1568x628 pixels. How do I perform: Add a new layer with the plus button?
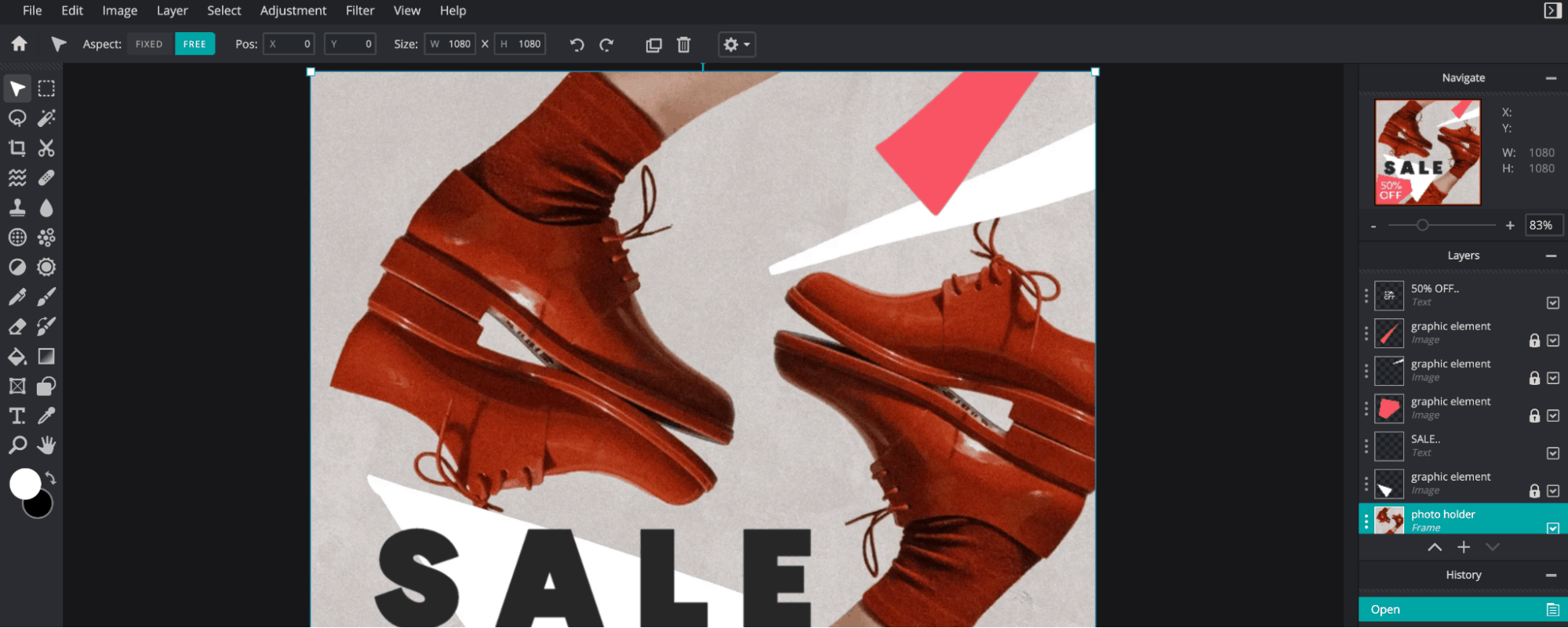pyautogui.click(x=1464, y=547)
